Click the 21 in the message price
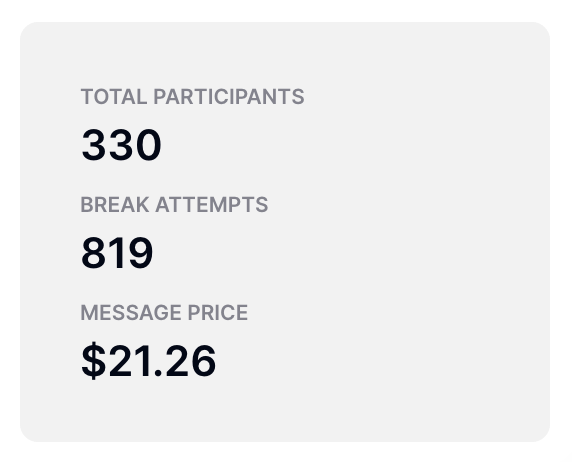This screenshot has height=462, width=572. [130, 361]
